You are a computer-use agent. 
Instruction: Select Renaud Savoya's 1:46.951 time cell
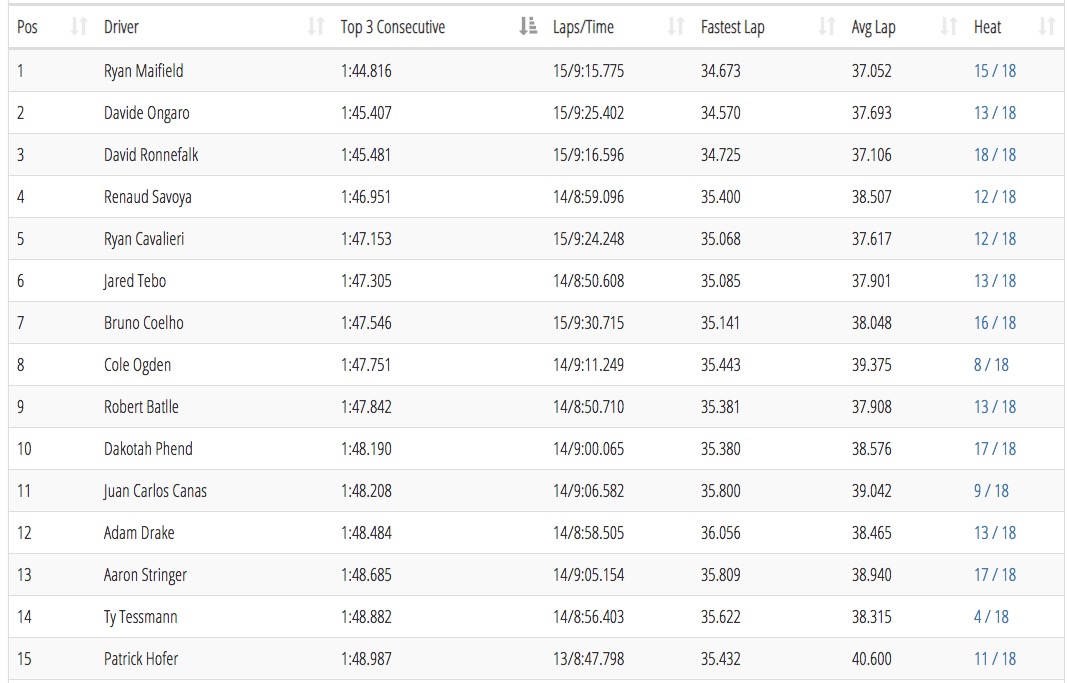366,197
